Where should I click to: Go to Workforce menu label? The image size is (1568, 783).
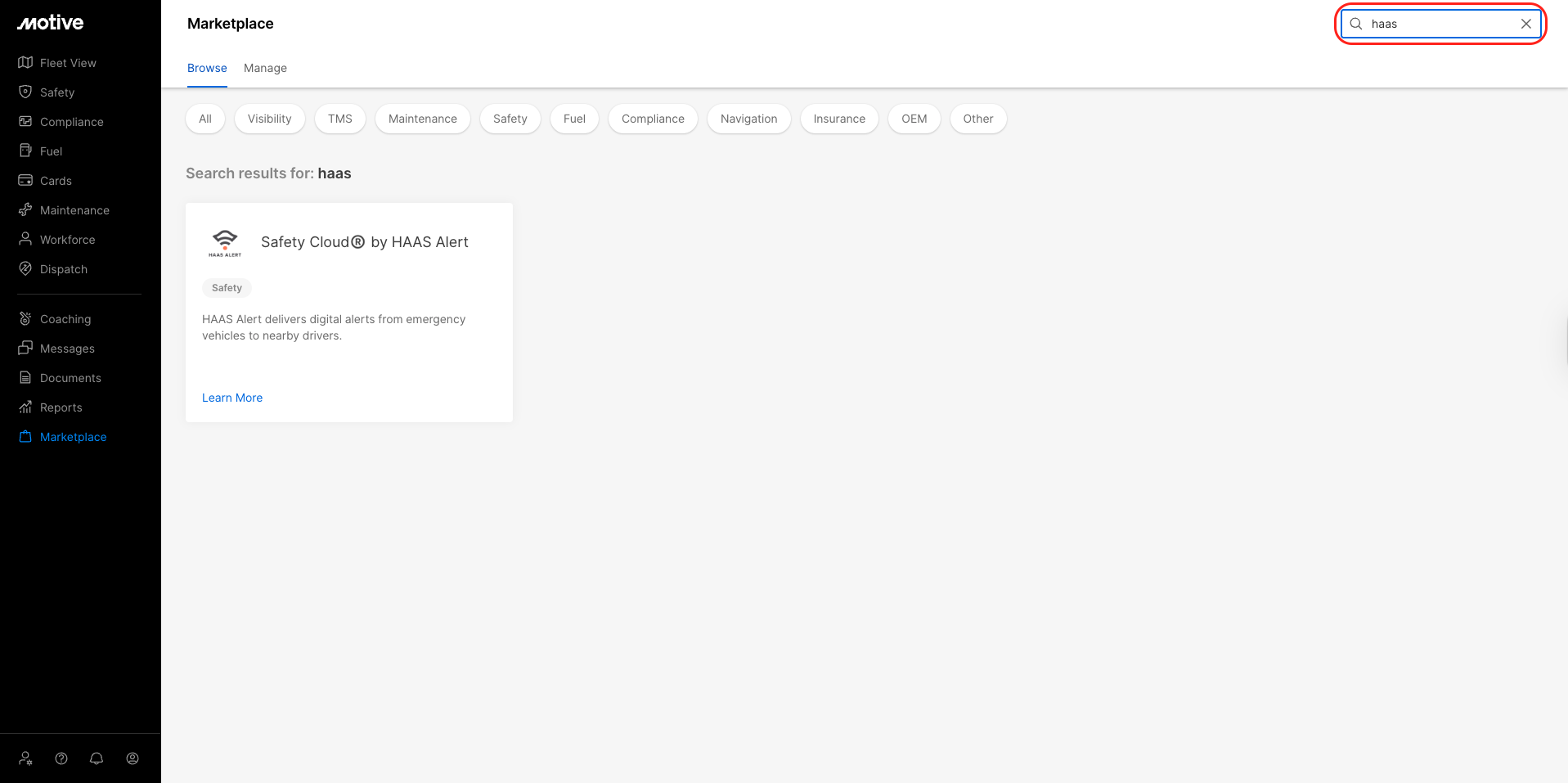point(68,240)
